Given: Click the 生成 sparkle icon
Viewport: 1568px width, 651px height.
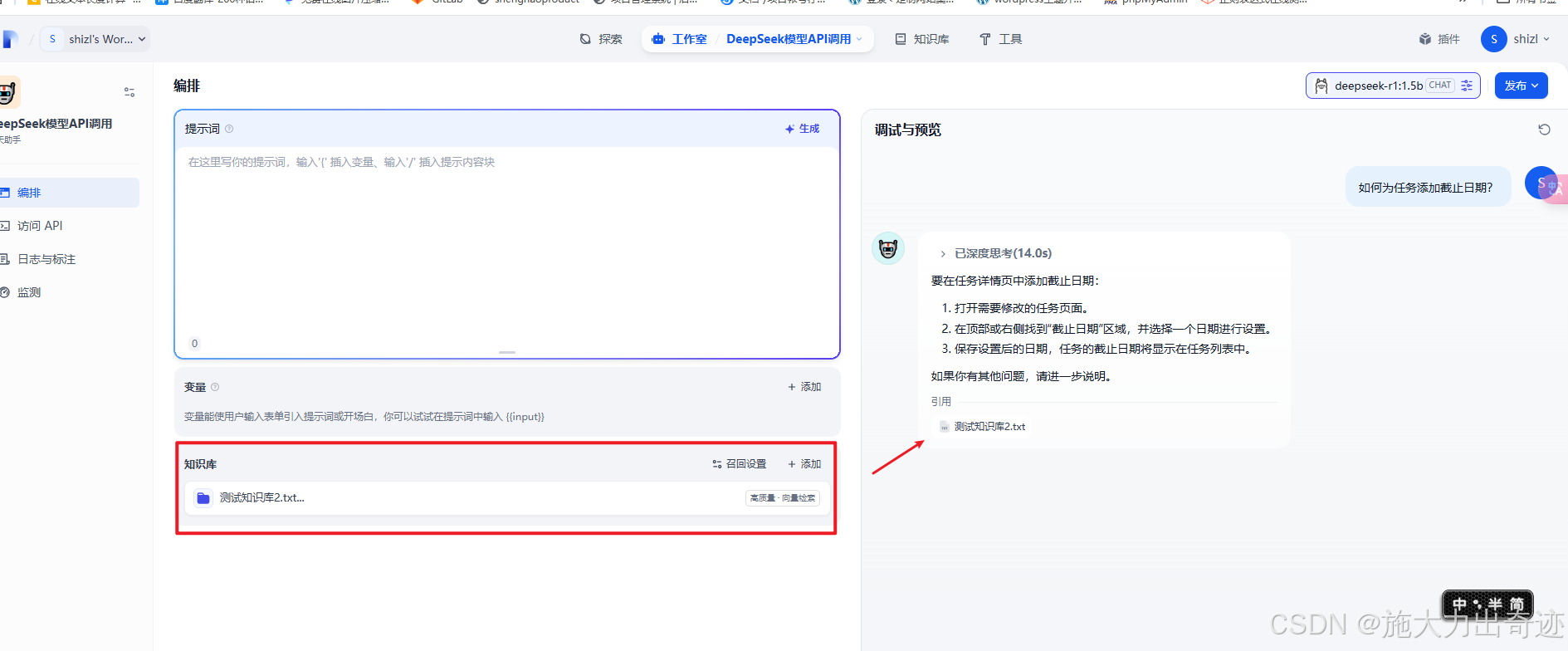Looking at the screenshot, I should 789,129.
